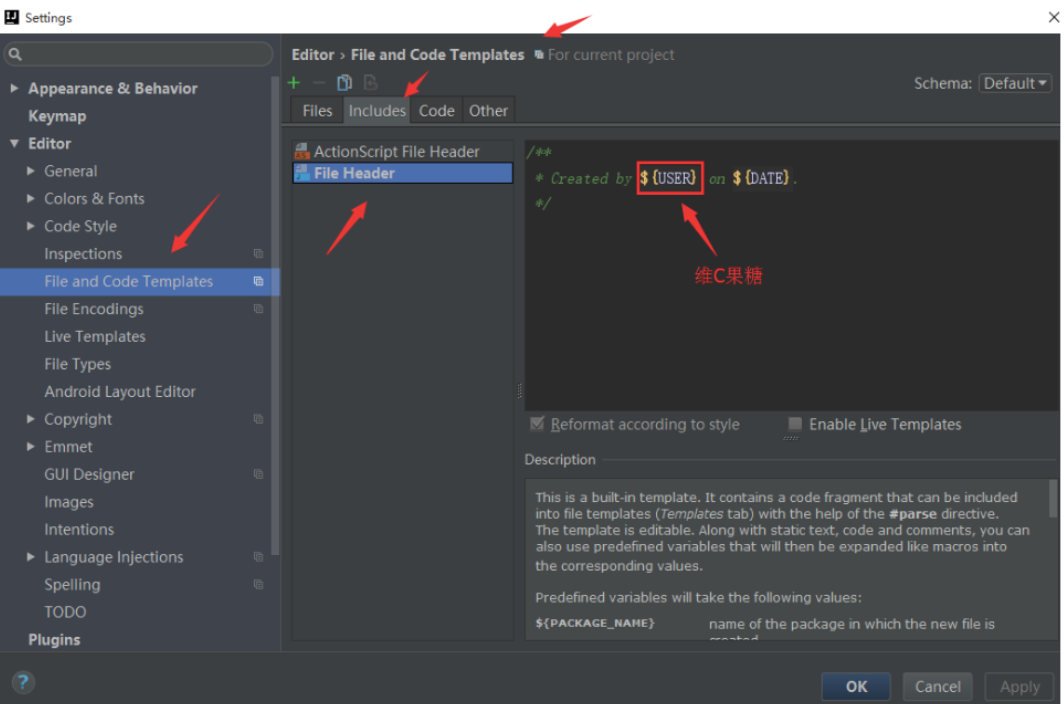Open Spelling settings
Image resolution: width=1064 pixels, height=704 pixels.
pos(72,585)
